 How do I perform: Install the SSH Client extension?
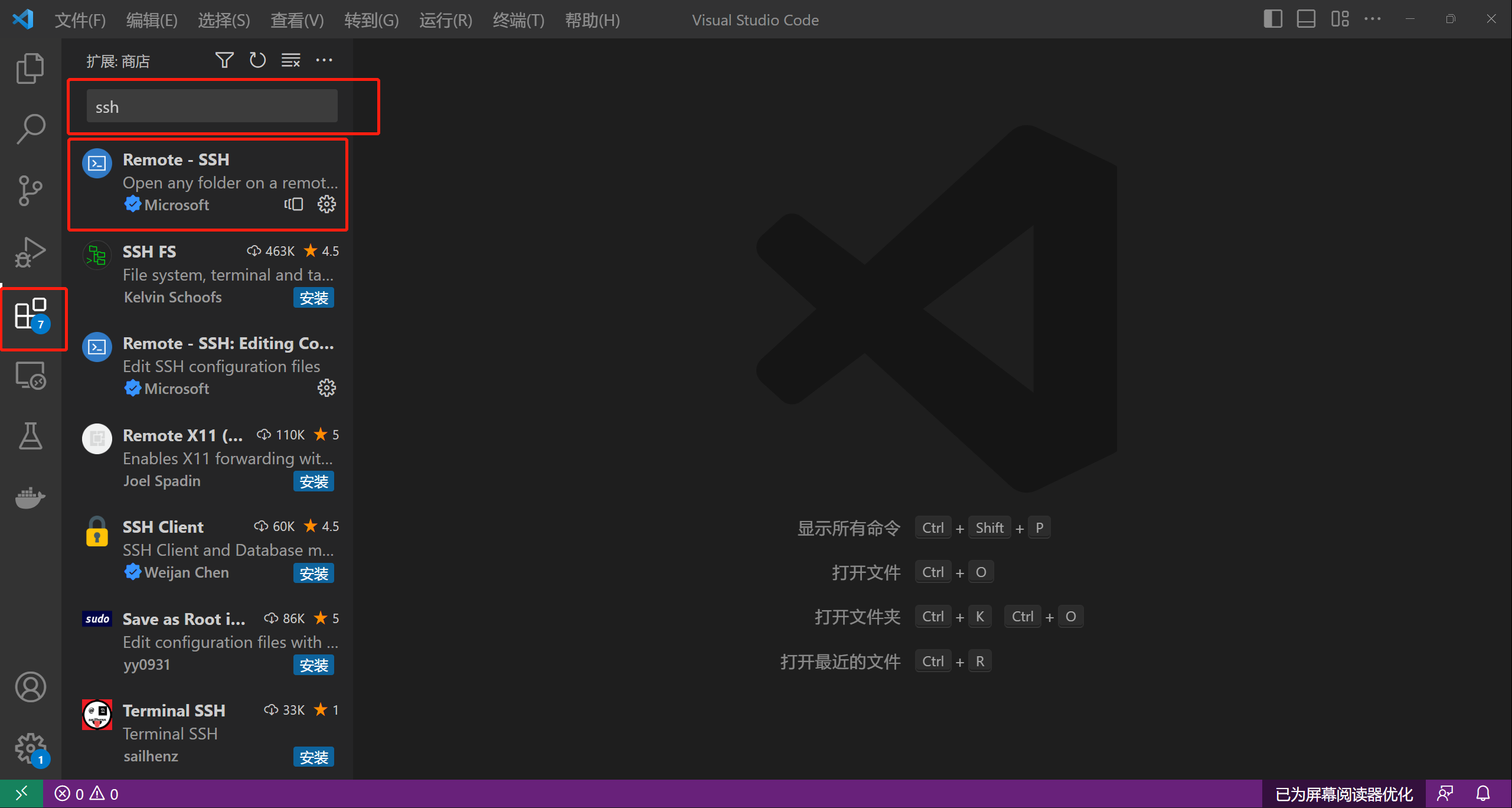click(x=313, y=573)
